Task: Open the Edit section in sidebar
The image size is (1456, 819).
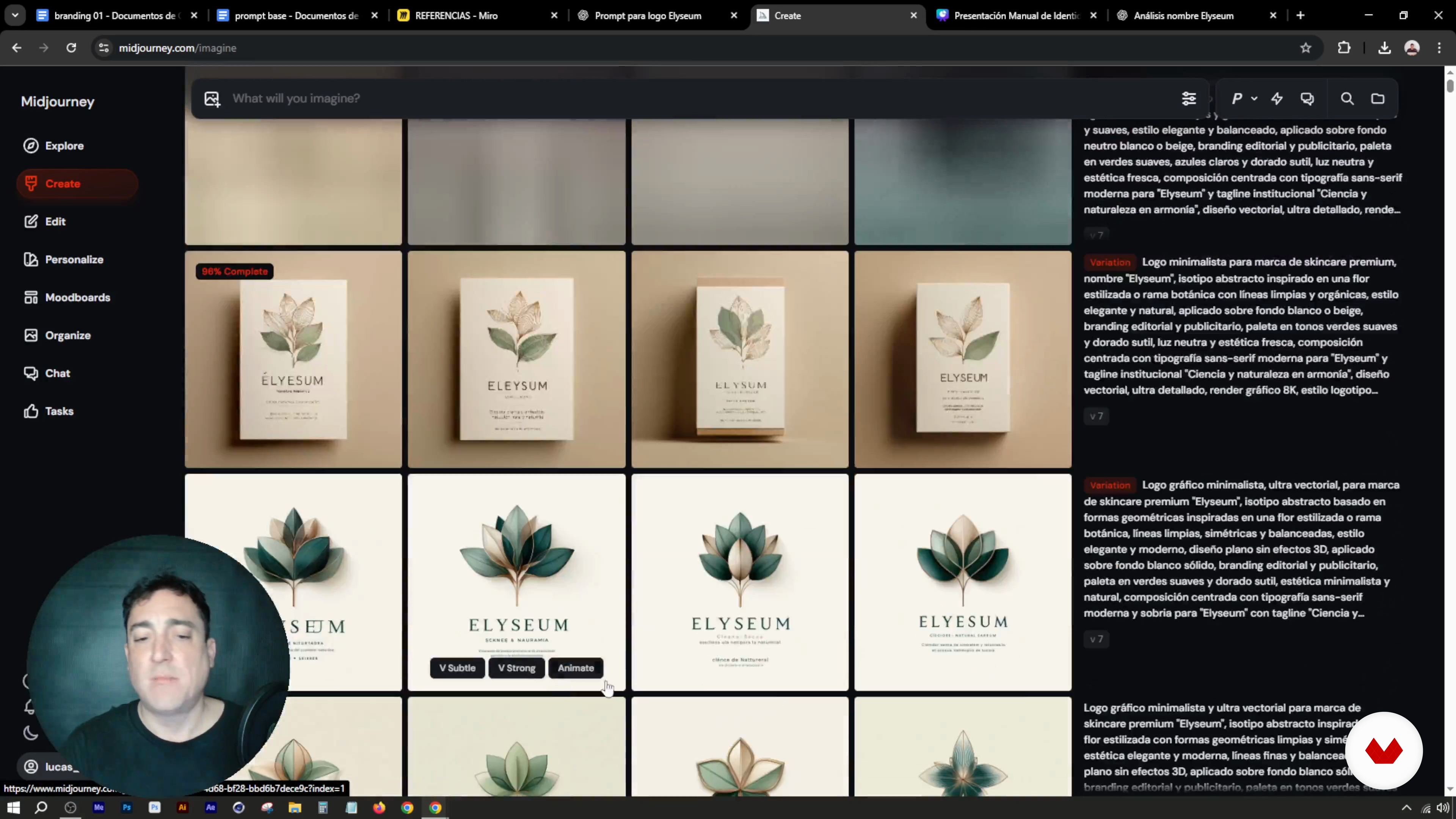Action: coord(45,221)
